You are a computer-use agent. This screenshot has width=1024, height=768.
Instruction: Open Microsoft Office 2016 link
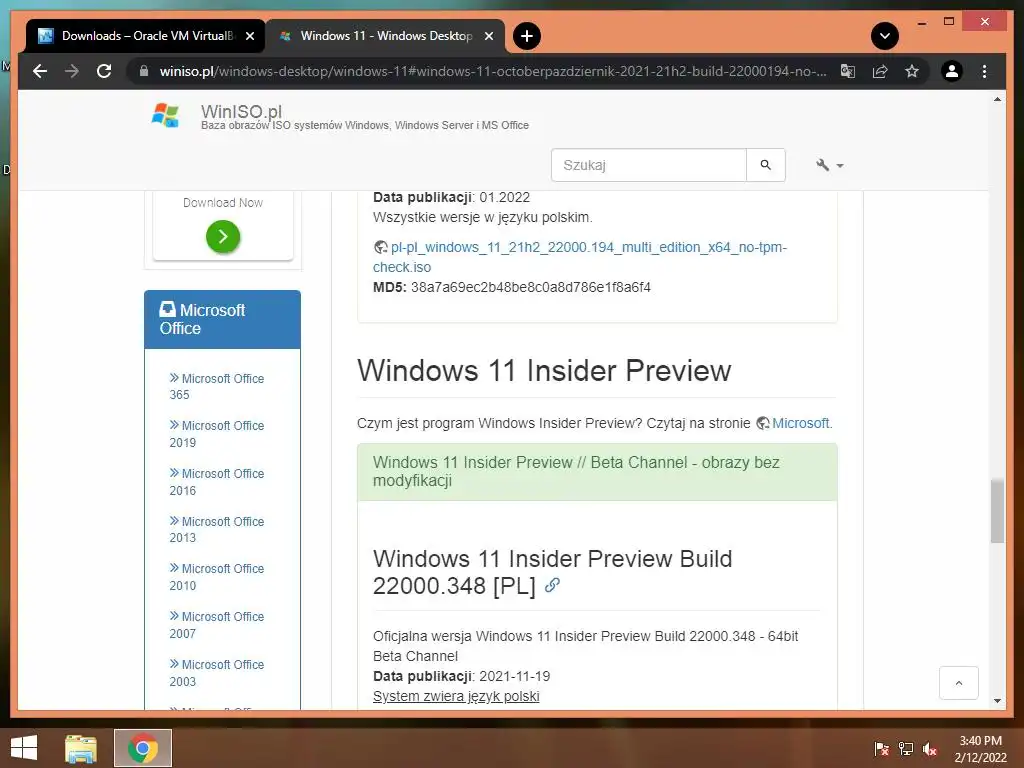(216, 482)
